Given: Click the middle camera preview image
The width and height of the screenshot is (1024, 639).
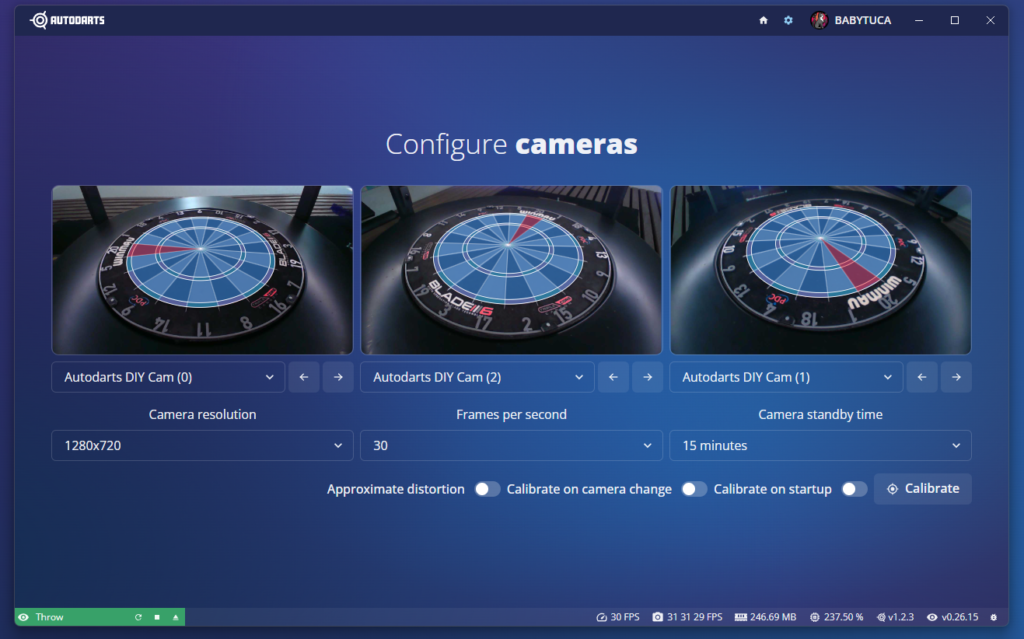Looking at the screenshot, I should 511,270.
